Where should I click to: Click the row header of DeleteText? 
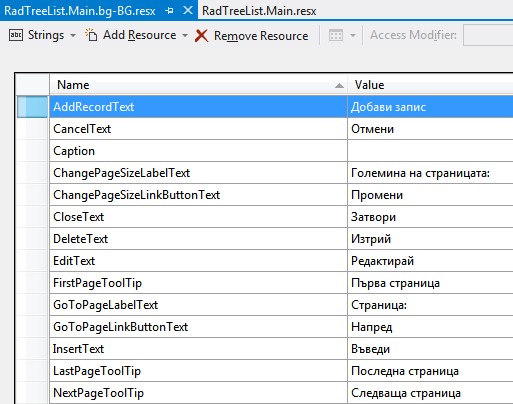coord(32,239)
